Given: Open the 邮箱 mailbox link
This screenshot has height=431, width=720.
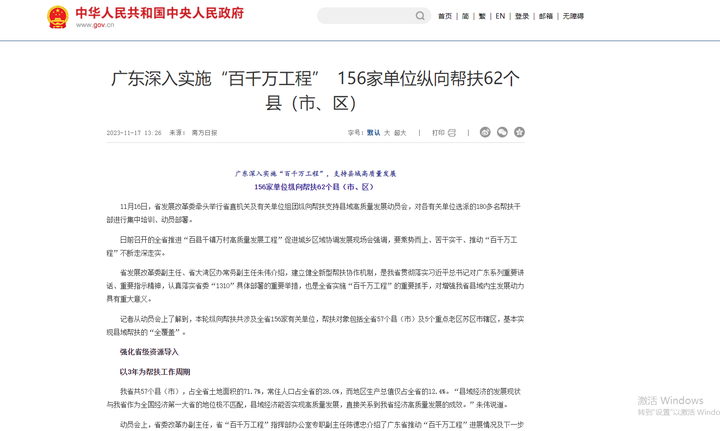Looking at the screenshot, I should point(546,16).
